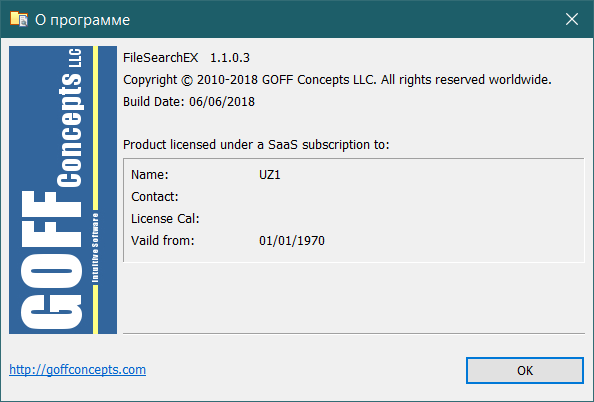Click the License Cal label
The width and height of the screenshot is (594, 402).
point(165,219)
